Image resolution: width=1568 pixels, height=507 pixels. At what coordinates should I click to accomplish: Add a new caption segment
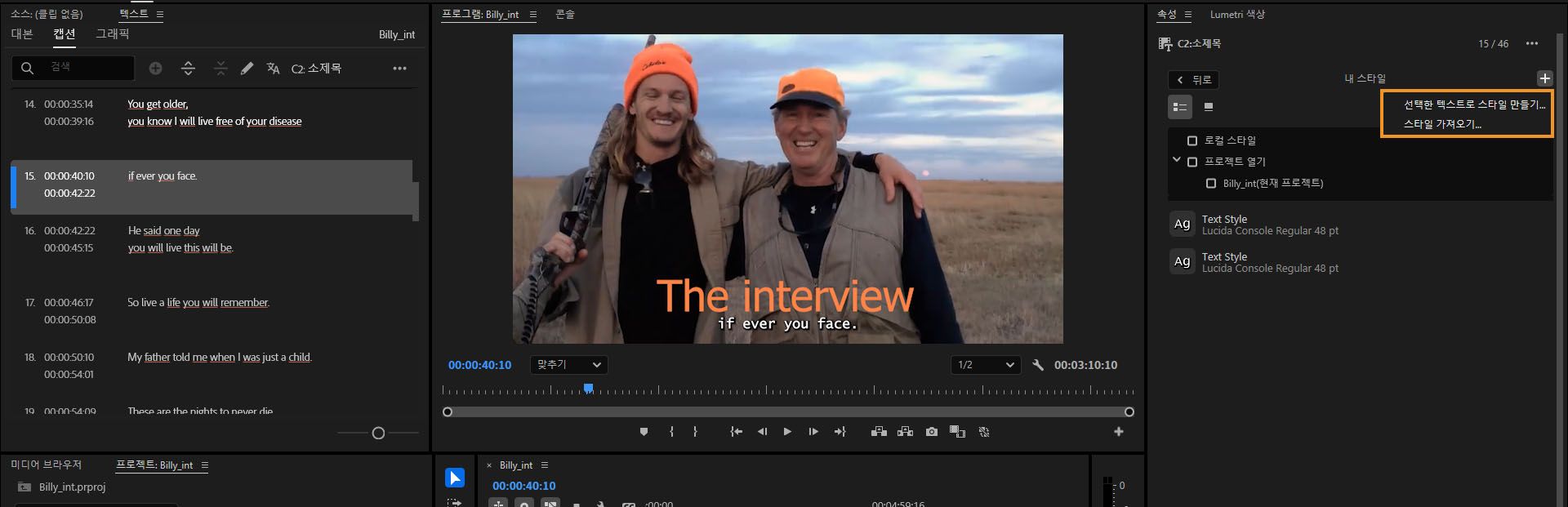tap(155, 69)
